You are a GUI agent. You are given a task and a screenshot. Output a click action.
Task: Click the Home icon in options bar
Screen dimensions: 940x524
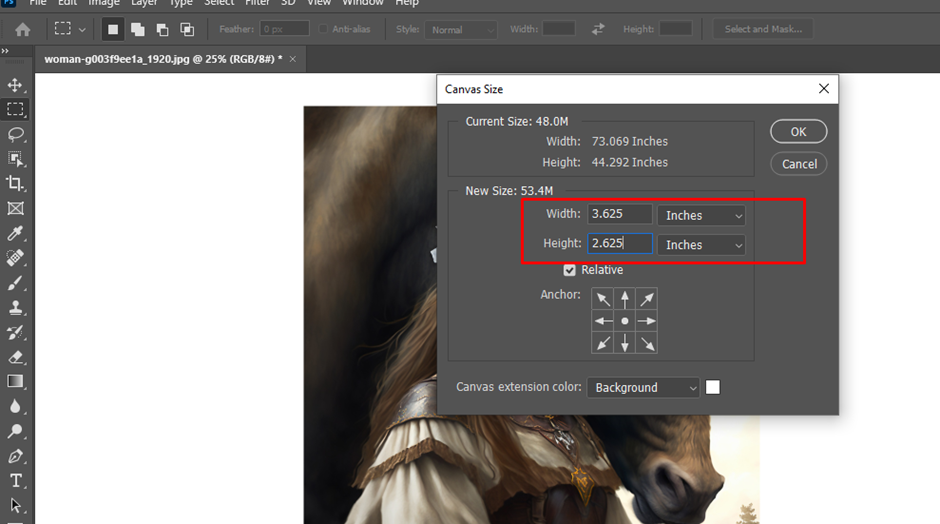[x=23, y=29]
